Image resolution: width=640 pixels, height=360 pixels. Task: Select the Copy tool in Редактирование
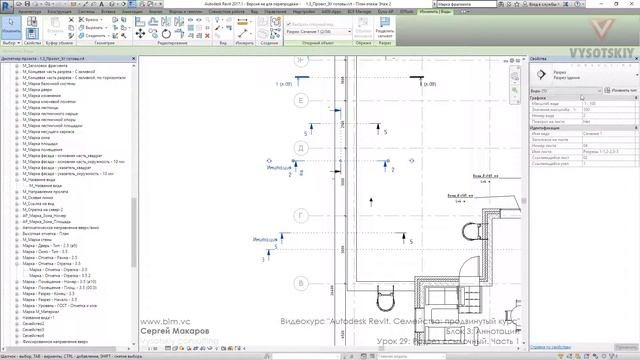(x=153, y=33)
